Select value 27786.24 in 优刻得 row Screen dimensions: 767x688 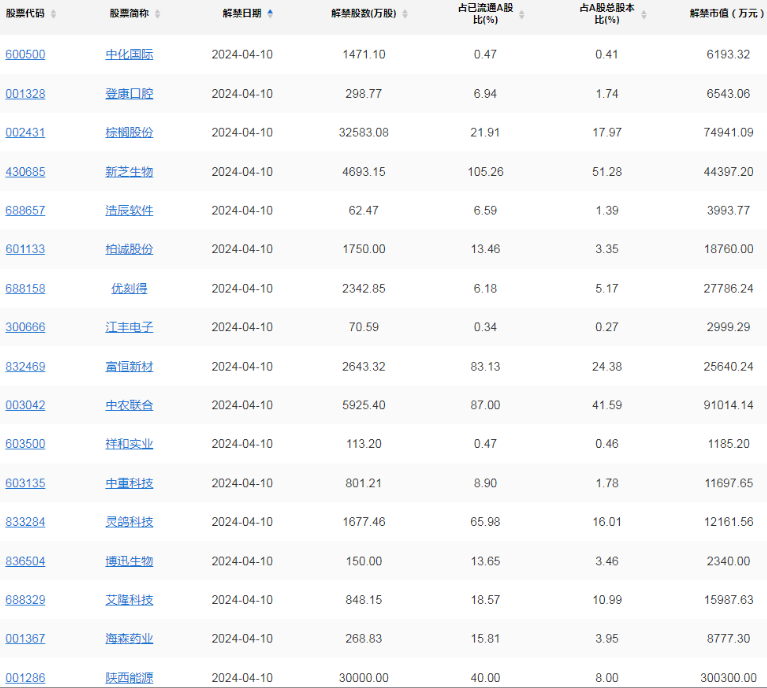pos(728,289)
